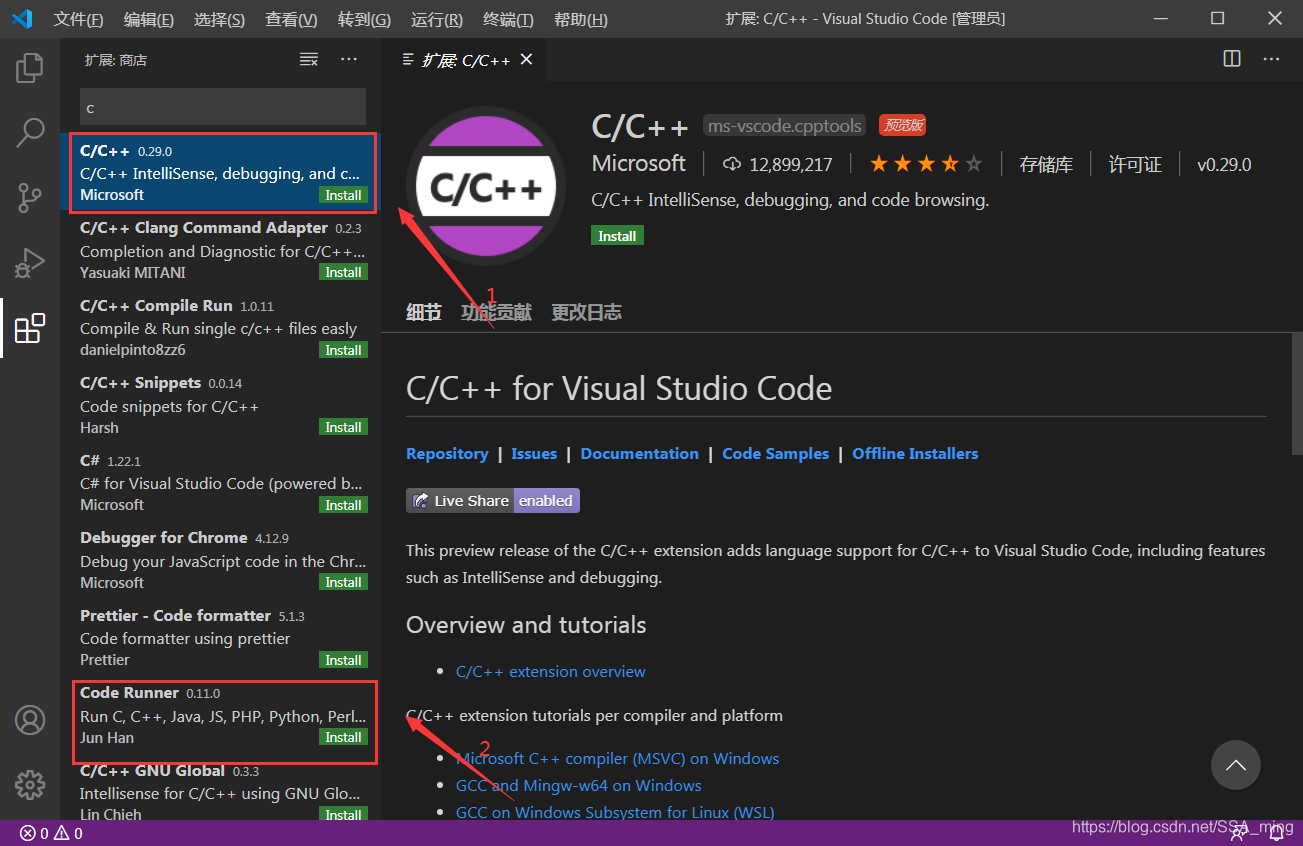Open the Offline Installers link

915,453
